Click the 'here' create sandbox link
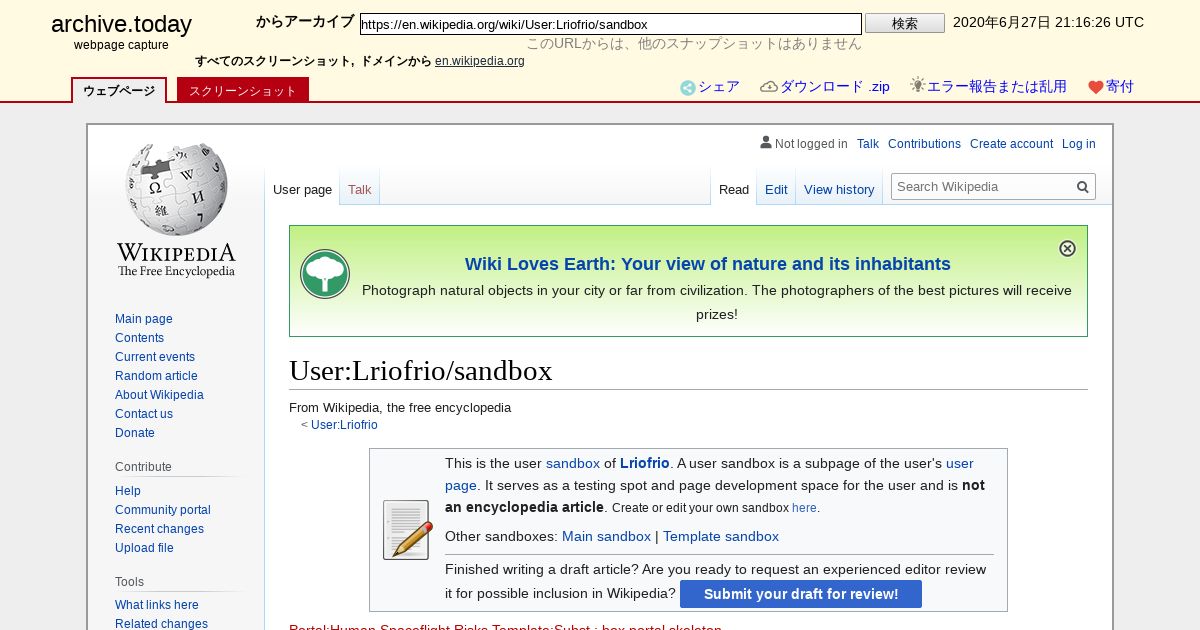The image size is (1200, 630). tap(804, 508)
